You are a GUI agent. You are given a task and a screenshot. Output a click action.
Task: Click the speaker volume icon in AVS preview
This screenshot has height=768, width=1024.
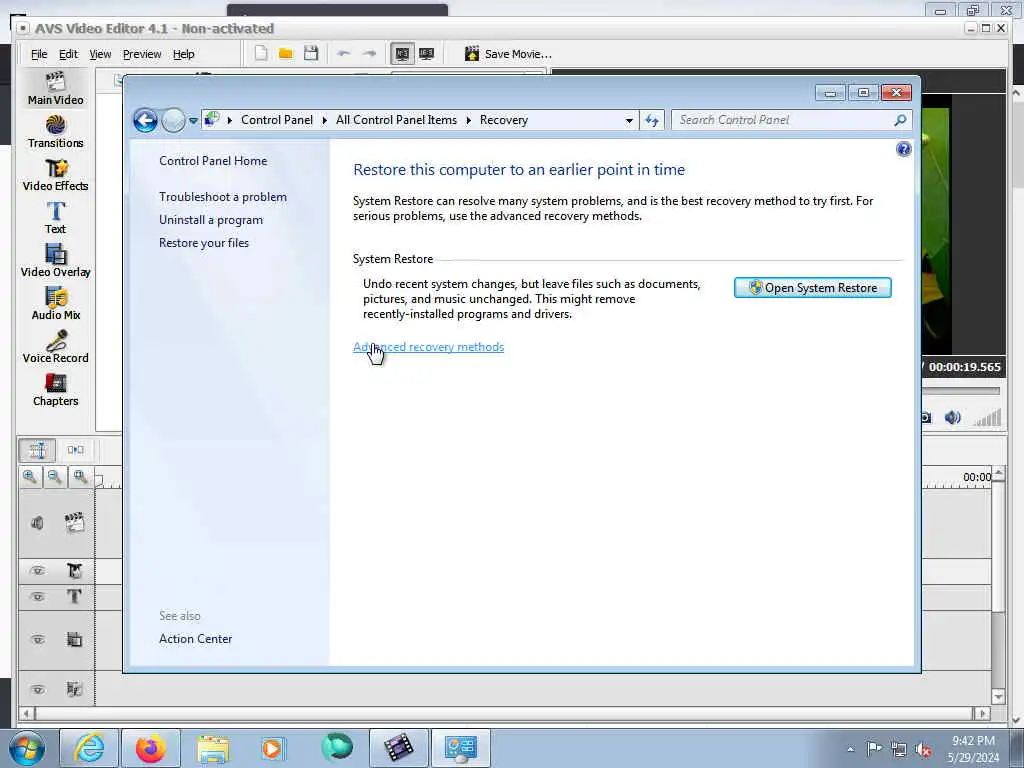click(x=953, y=417)
